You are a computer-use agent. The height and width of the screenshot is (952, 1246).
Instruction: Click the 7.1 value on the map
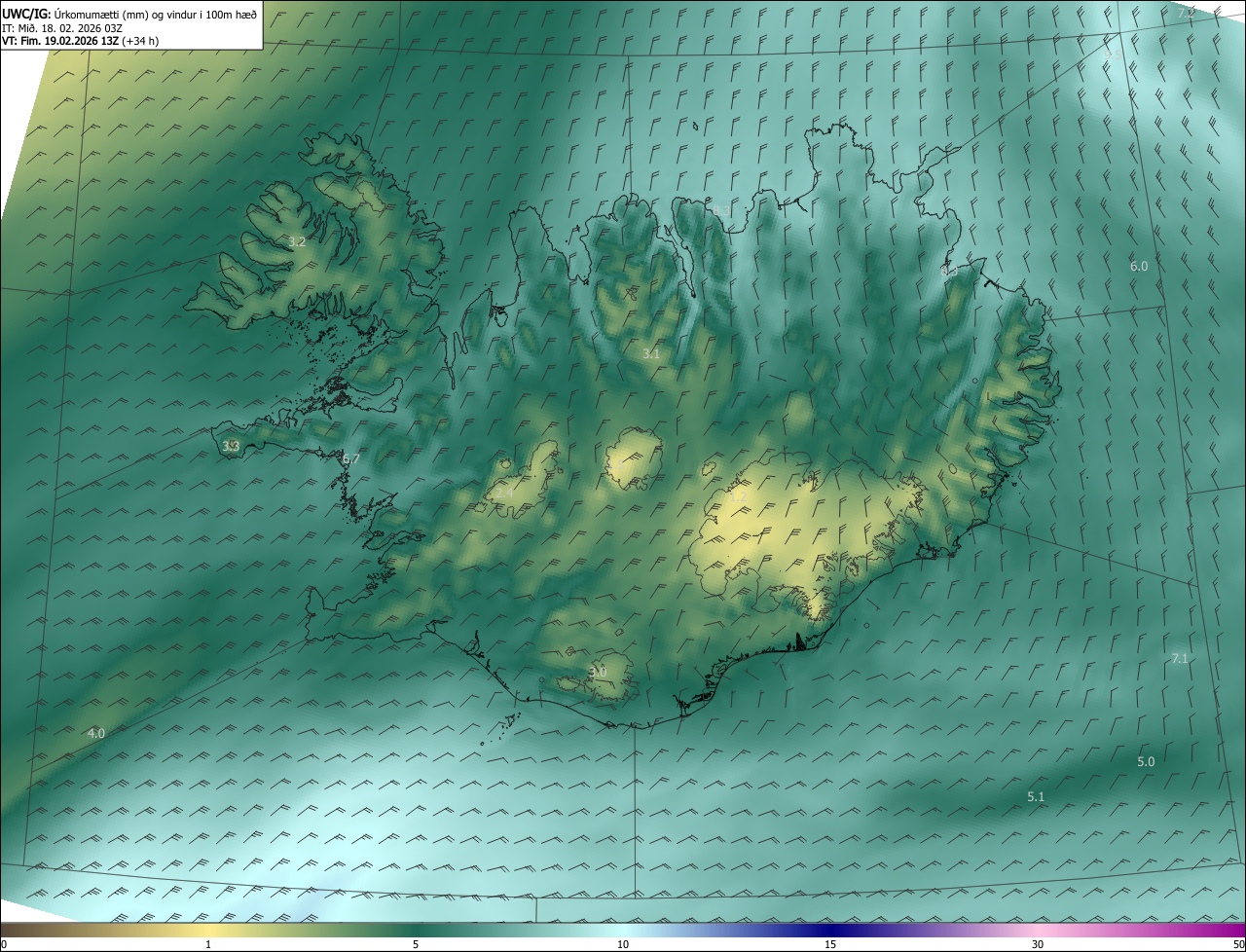coord(1179,659)
